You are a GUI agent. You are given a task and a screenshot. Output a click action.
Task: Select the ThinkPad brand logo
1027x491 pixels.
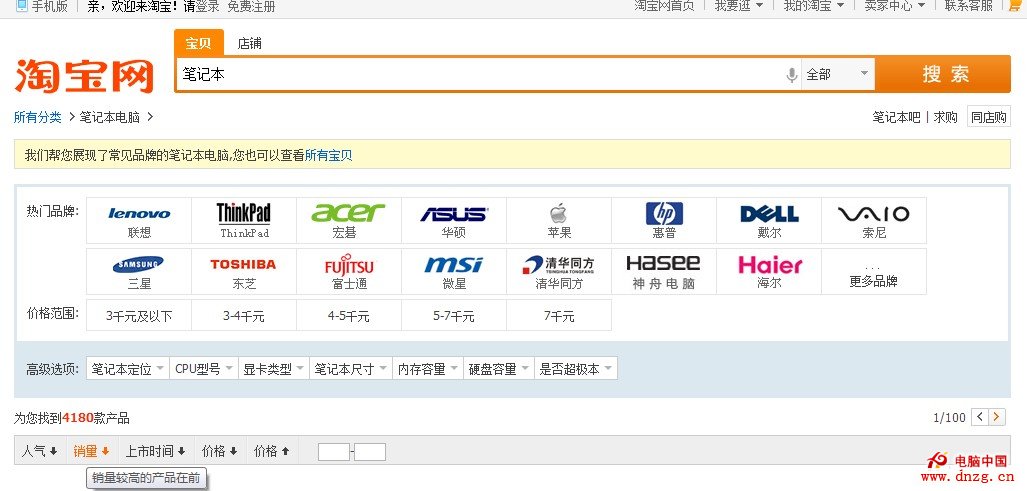pos(244,213)
